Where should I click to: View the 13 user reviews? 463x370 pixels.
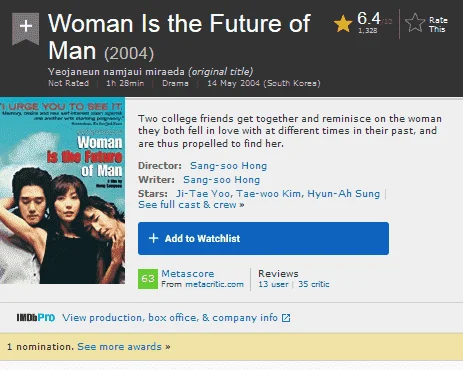click(273, 284)
